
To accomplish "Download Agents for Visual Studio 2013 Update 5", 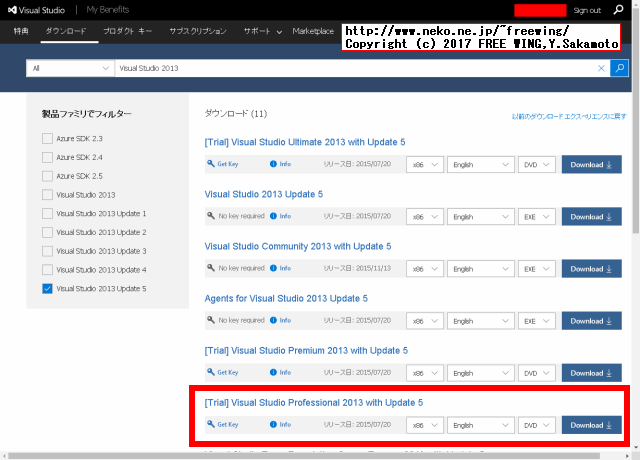I will tap(591, 321).
